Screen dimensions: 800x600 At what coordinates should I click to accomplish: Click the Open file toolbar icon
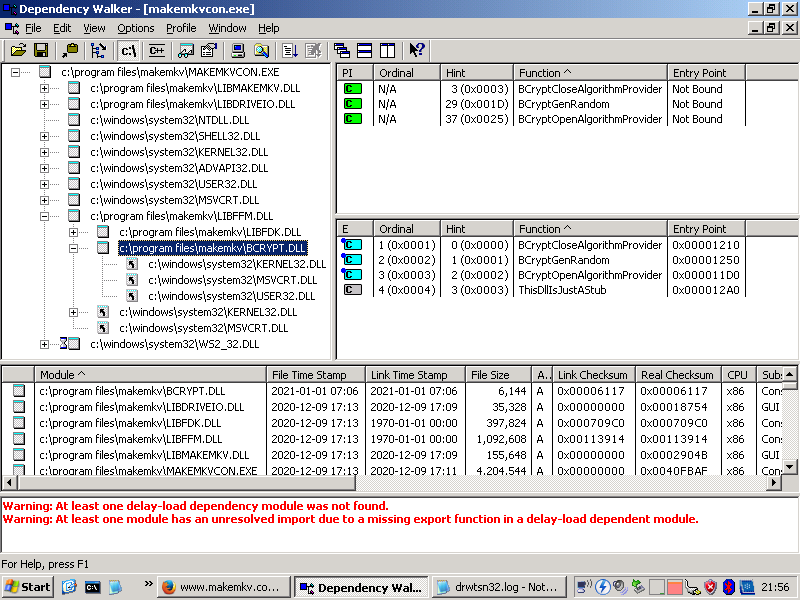click(18, 51)
